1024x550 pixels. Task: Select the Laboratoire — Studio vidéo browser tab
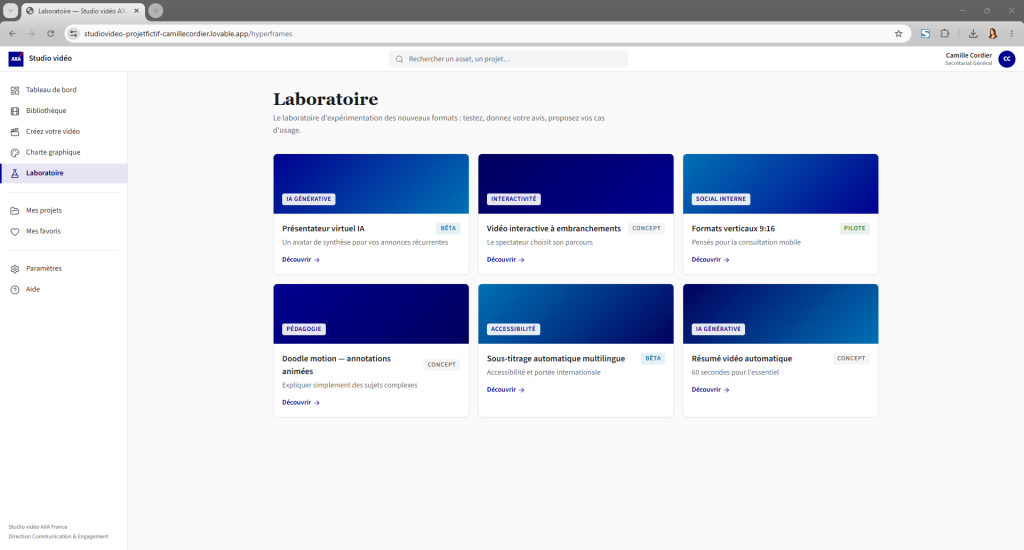coord(83,11)
